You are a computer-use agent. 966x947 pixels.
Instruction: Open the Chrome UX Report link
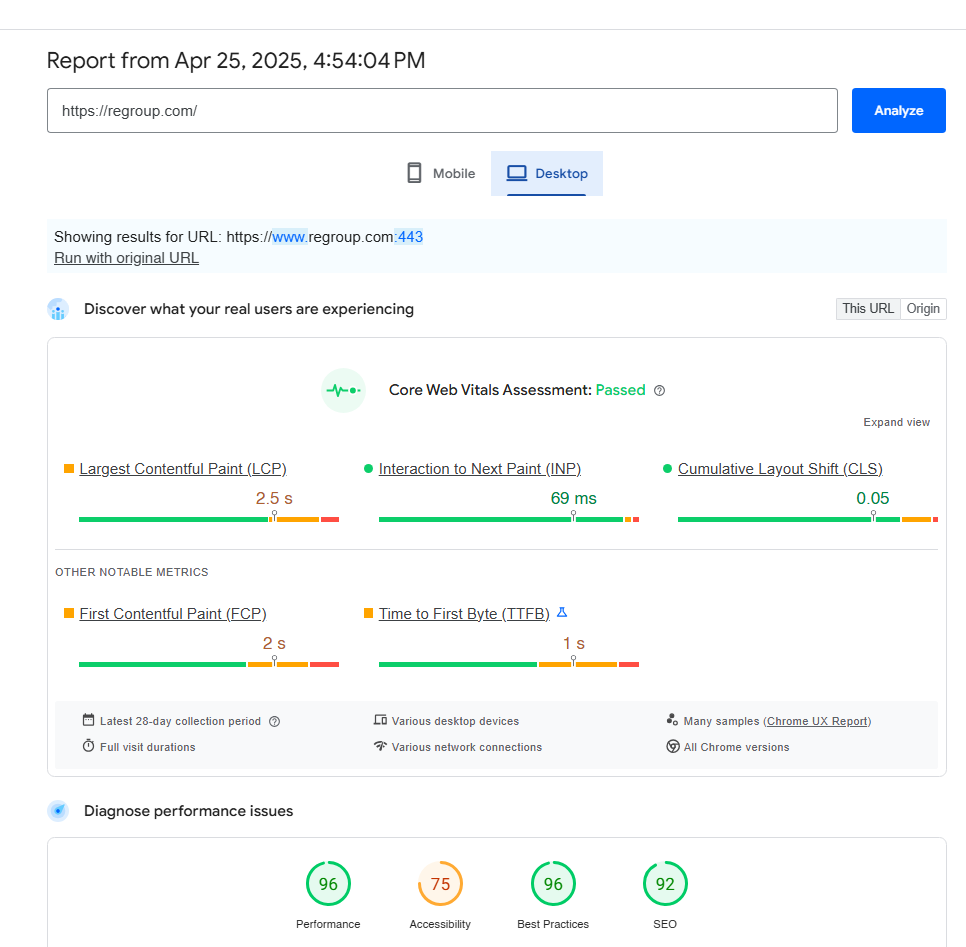pyautogui.click(x=818, y=721)
